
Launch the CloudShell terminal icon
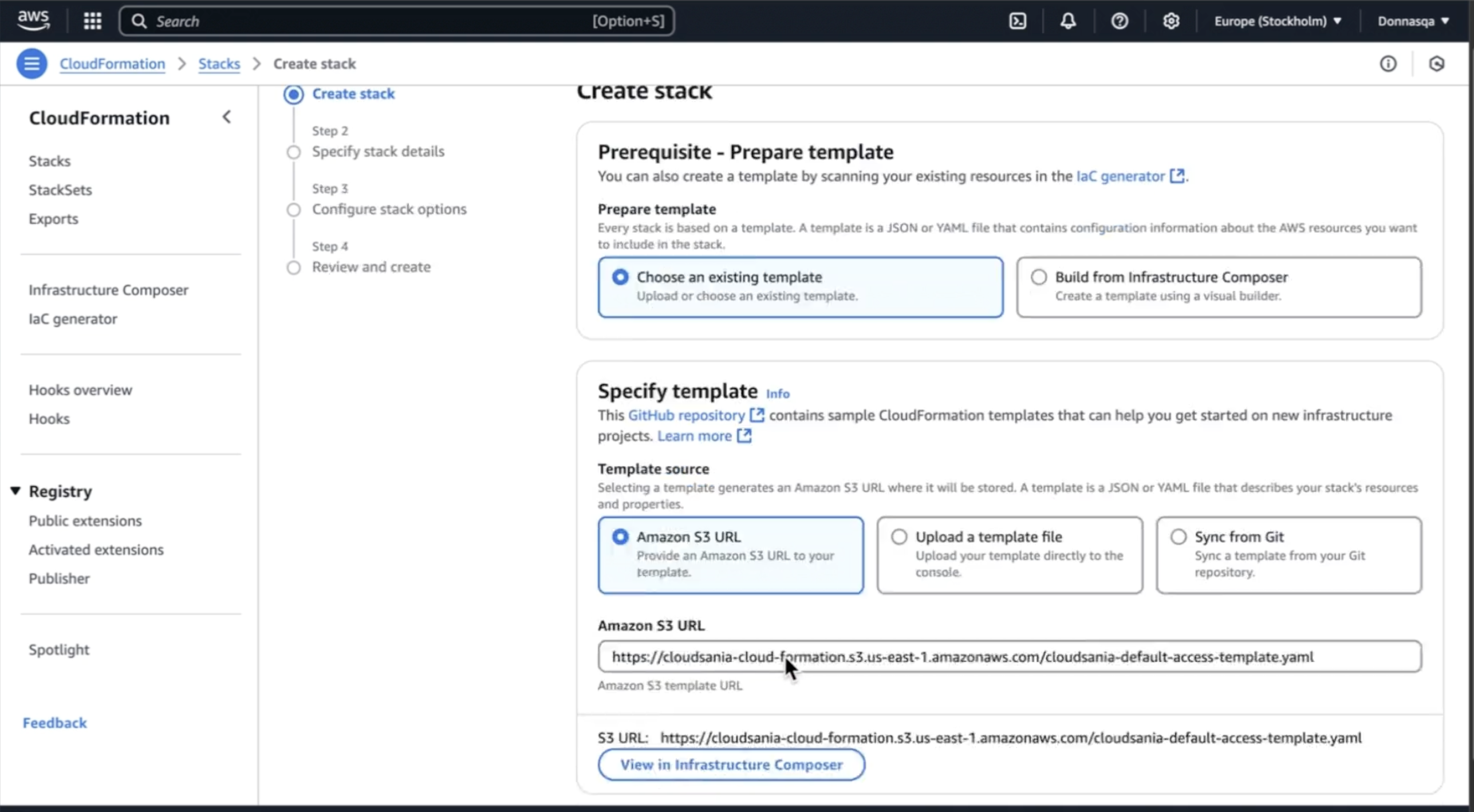1017,21
